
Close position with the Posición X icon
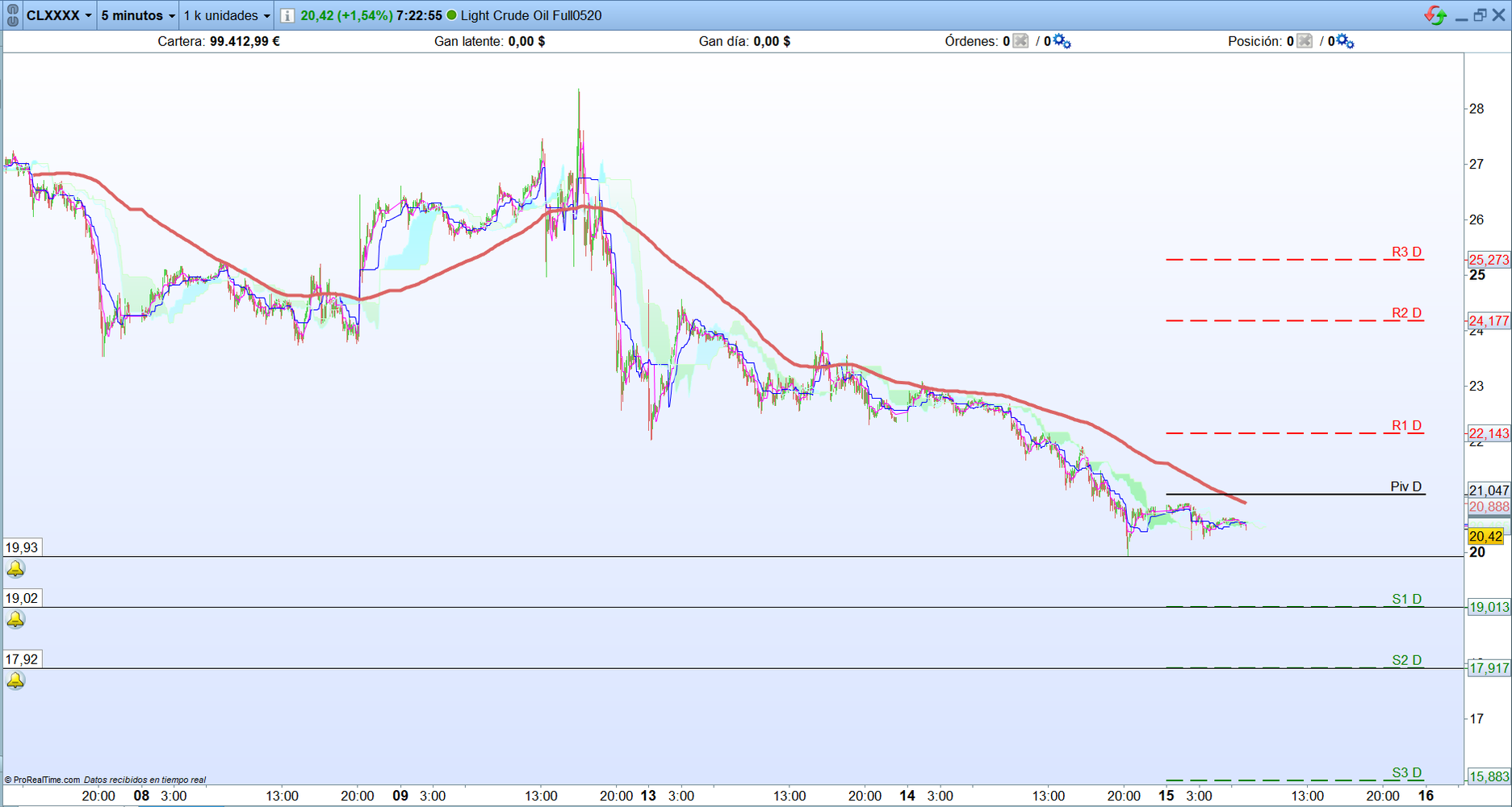pos(1305,41)
